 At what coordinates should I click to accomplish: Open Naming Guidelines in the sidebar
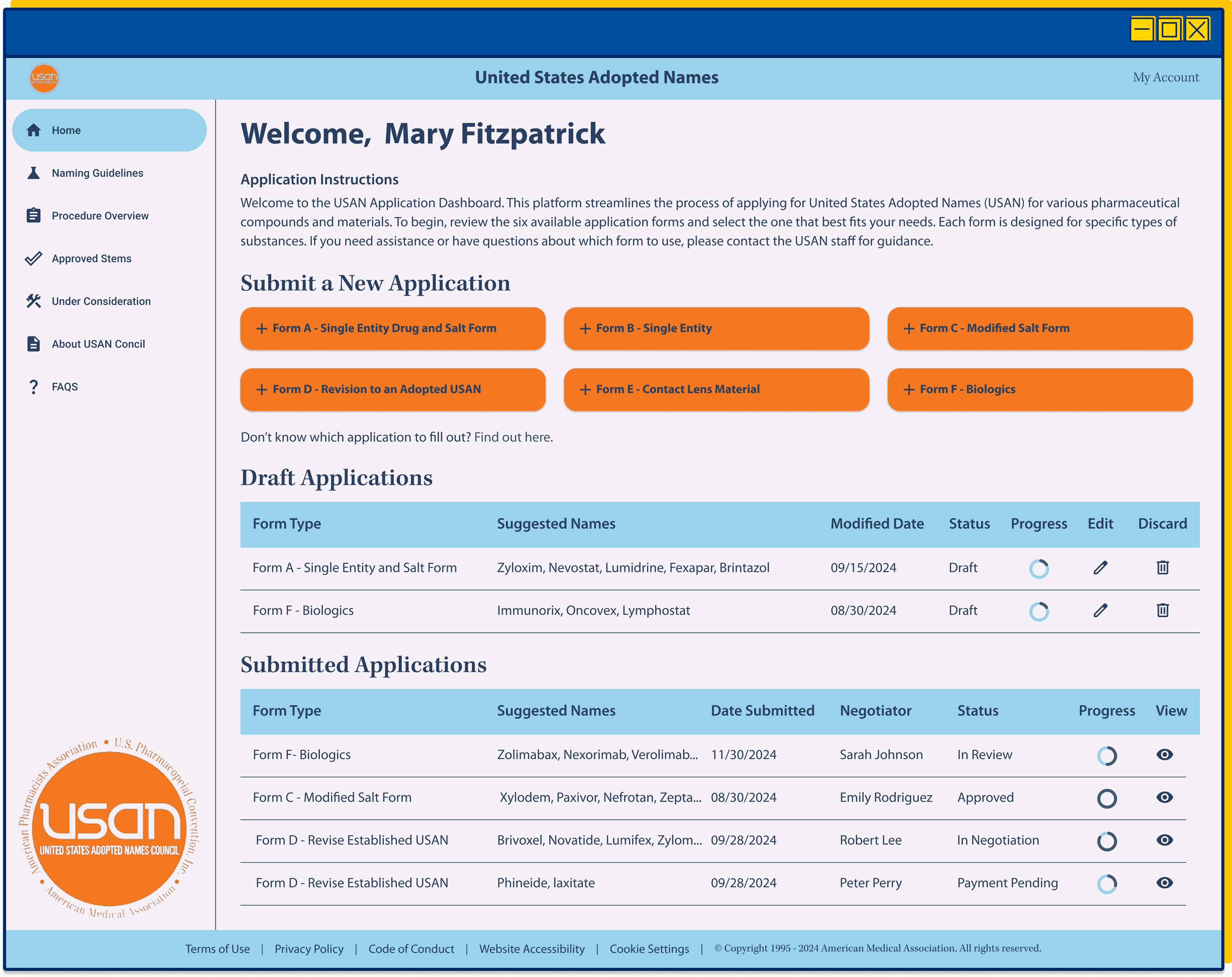click(109, 173)
